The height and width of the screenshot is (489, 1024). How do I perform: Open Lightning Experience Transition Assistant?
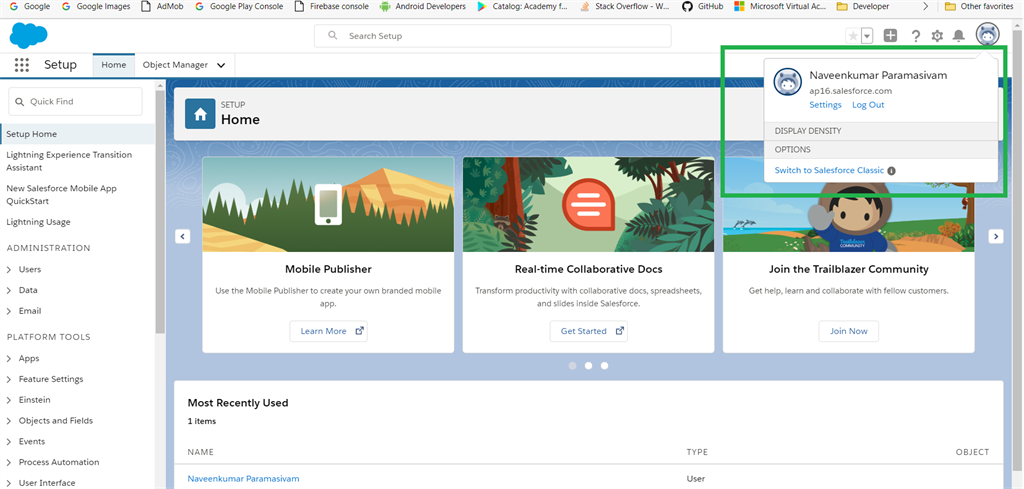(x=69, y=161)
